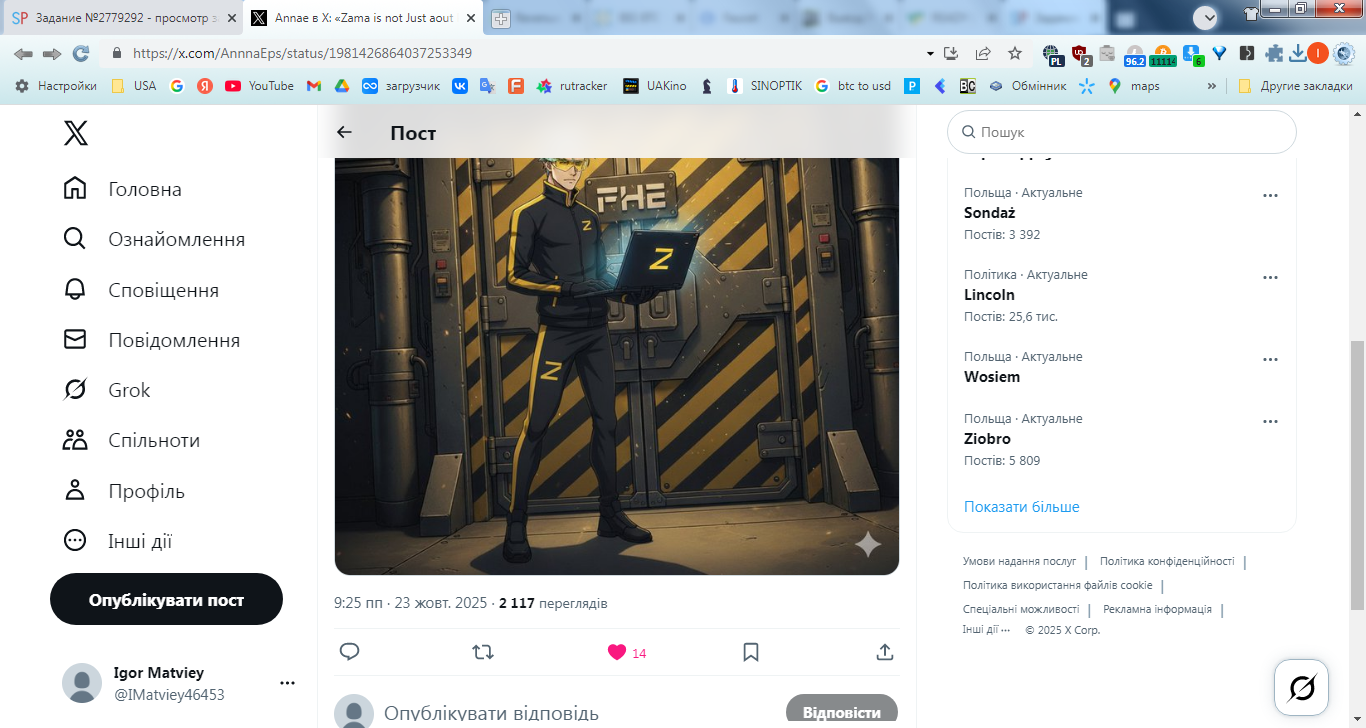
Task: Open more options for Wosiem trend
Action: point(1271,359)
